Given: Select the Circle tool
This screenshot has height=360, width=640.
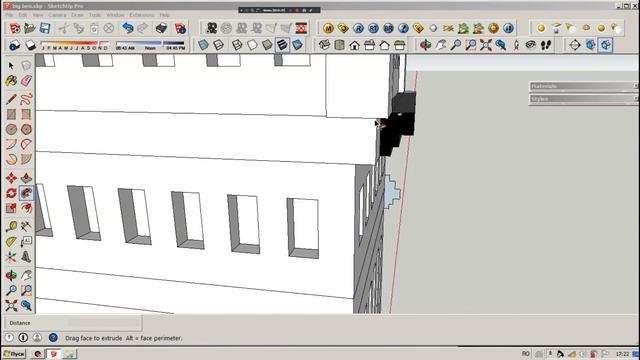Looking at the screenshot, I should pos(11,129).
